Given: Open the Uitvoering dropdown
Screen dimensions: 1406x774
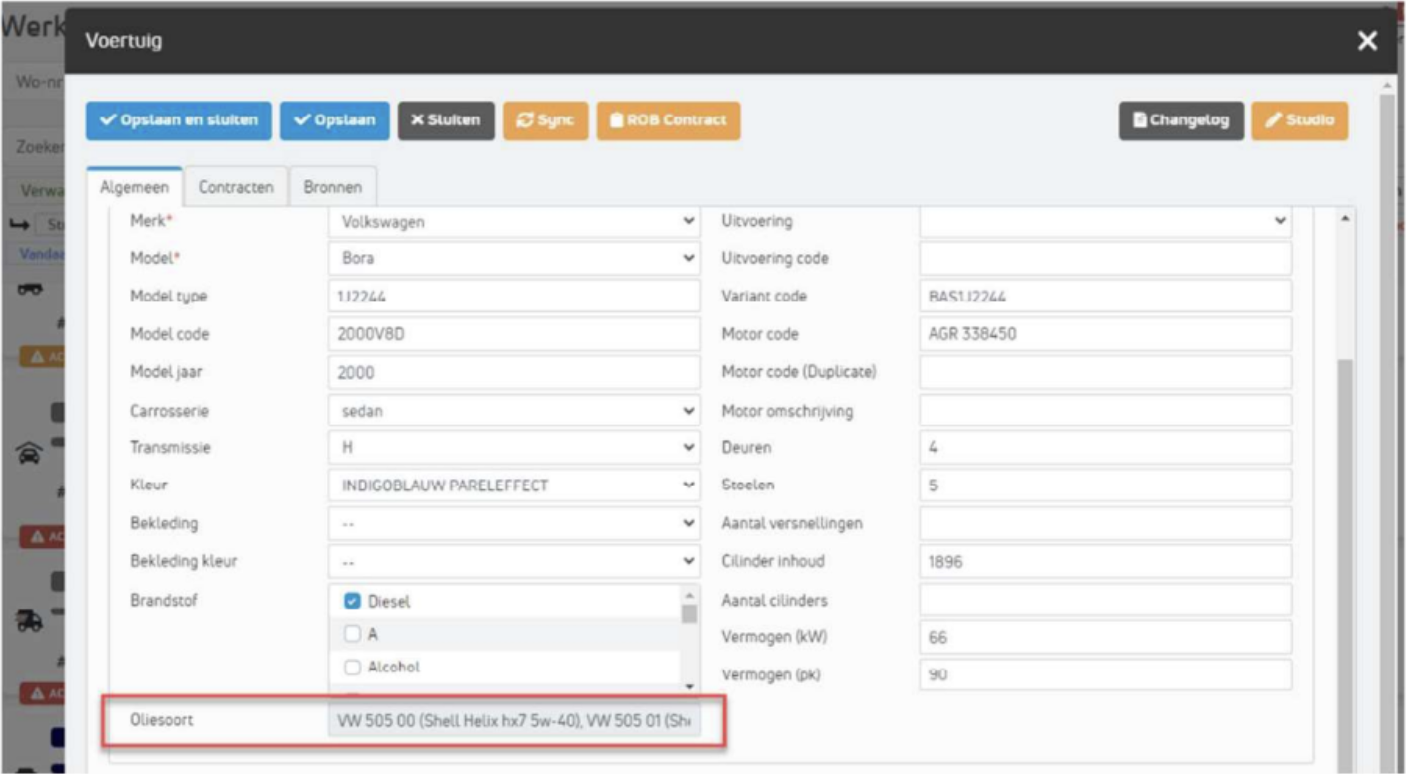Looking at the screenshot, I should pyautogui.click(x=1105, y=221).
